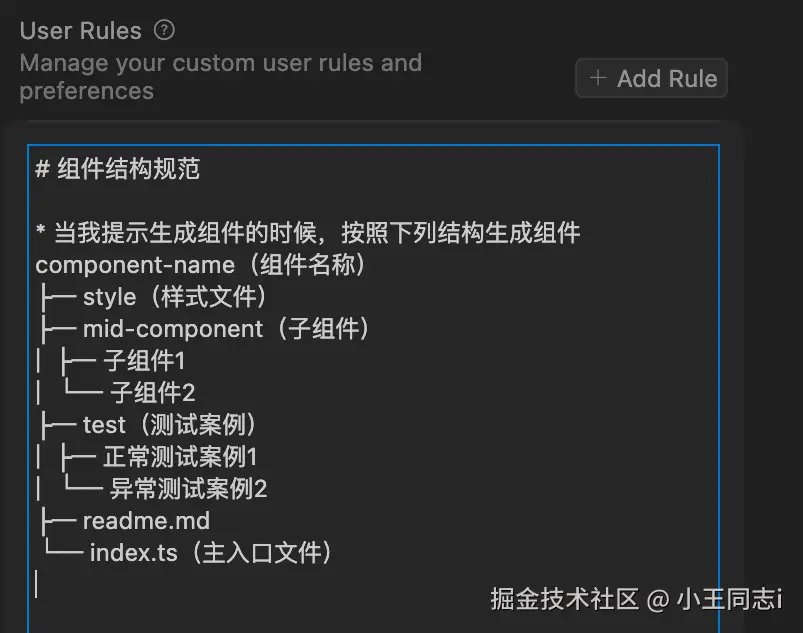Click the help icon beside User Rules
Viewport: 803px width, 633px height.
click(164, 30)
